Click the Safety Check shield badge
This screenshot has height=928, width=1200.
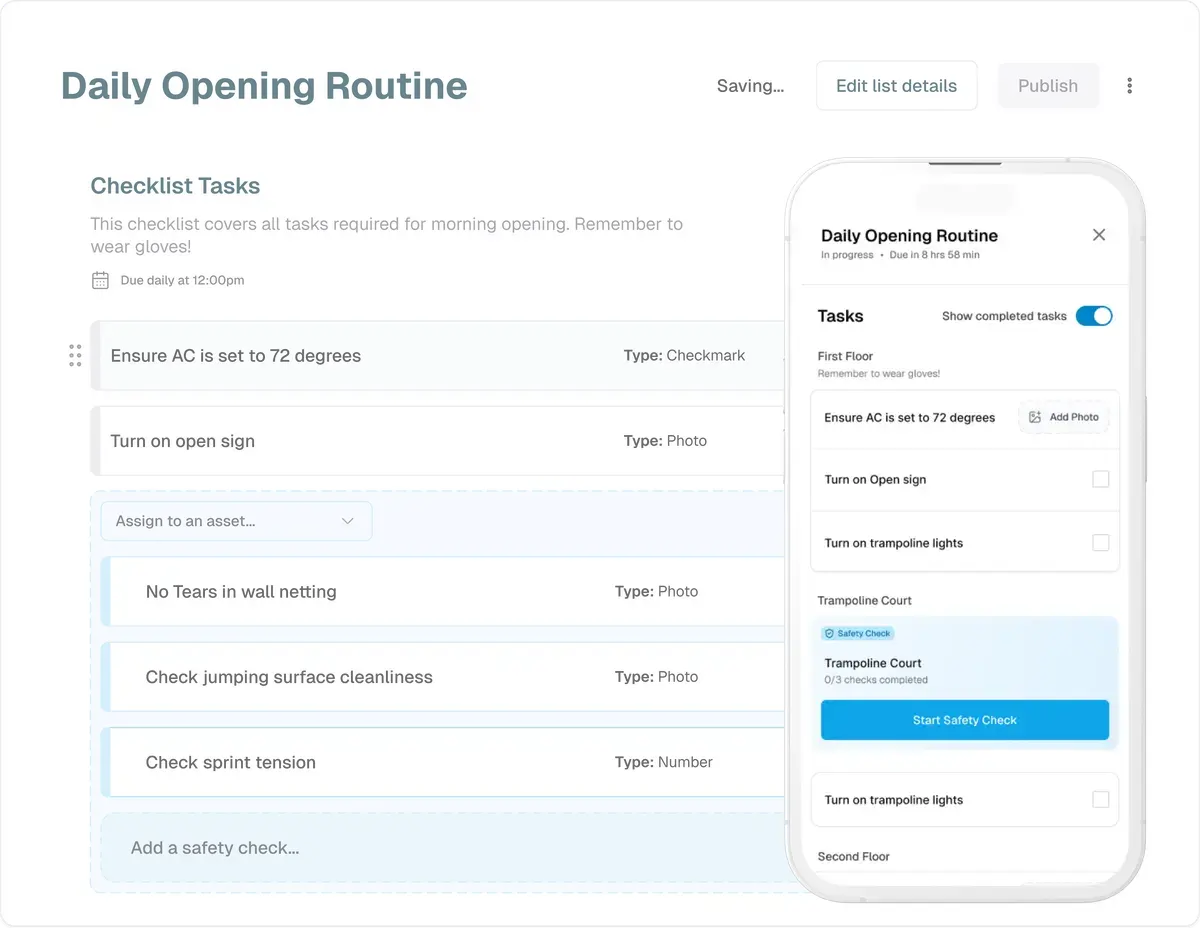(857, 633)
